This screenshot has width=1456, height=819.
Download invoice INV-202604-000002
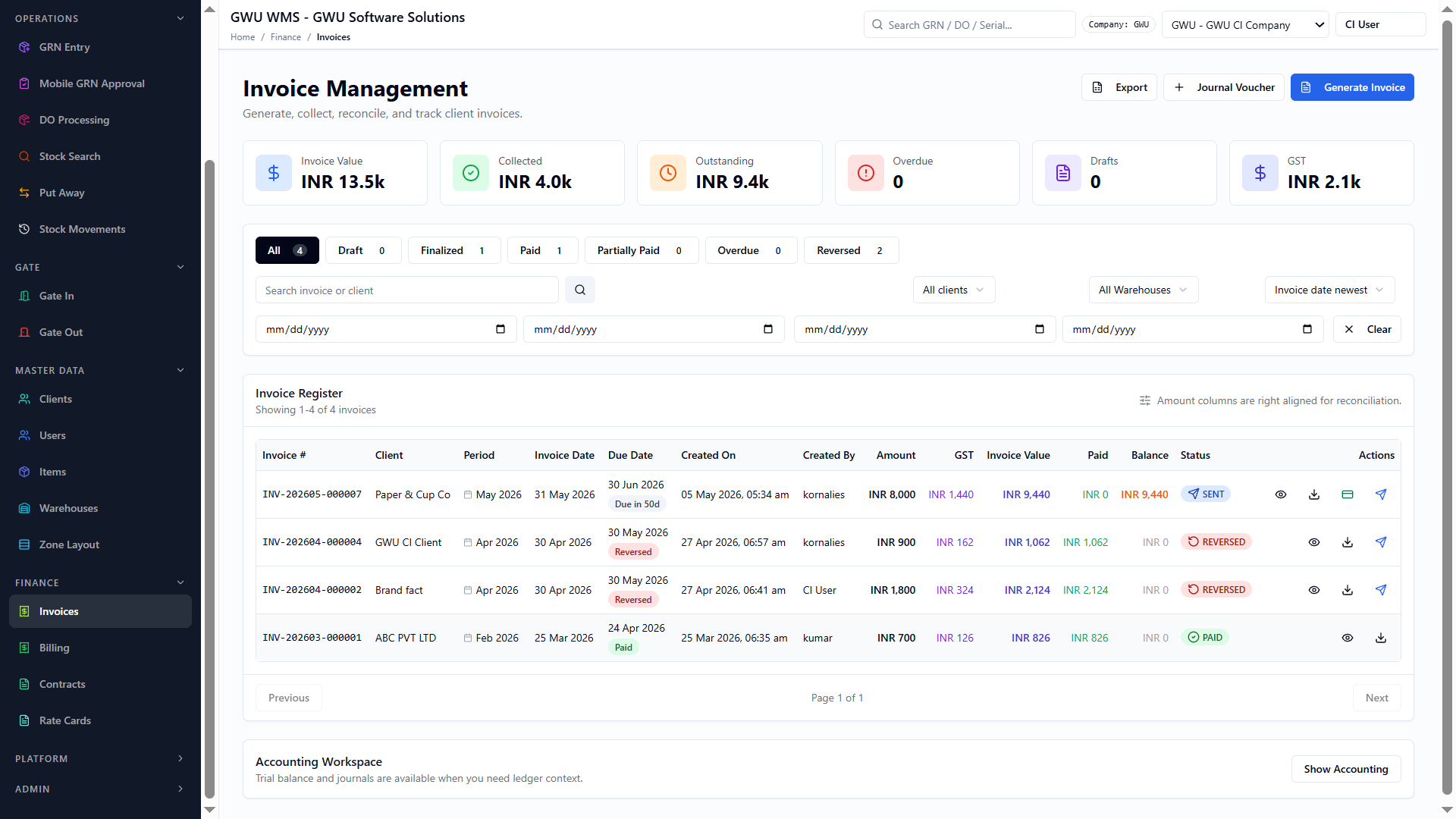point(1348,590)
